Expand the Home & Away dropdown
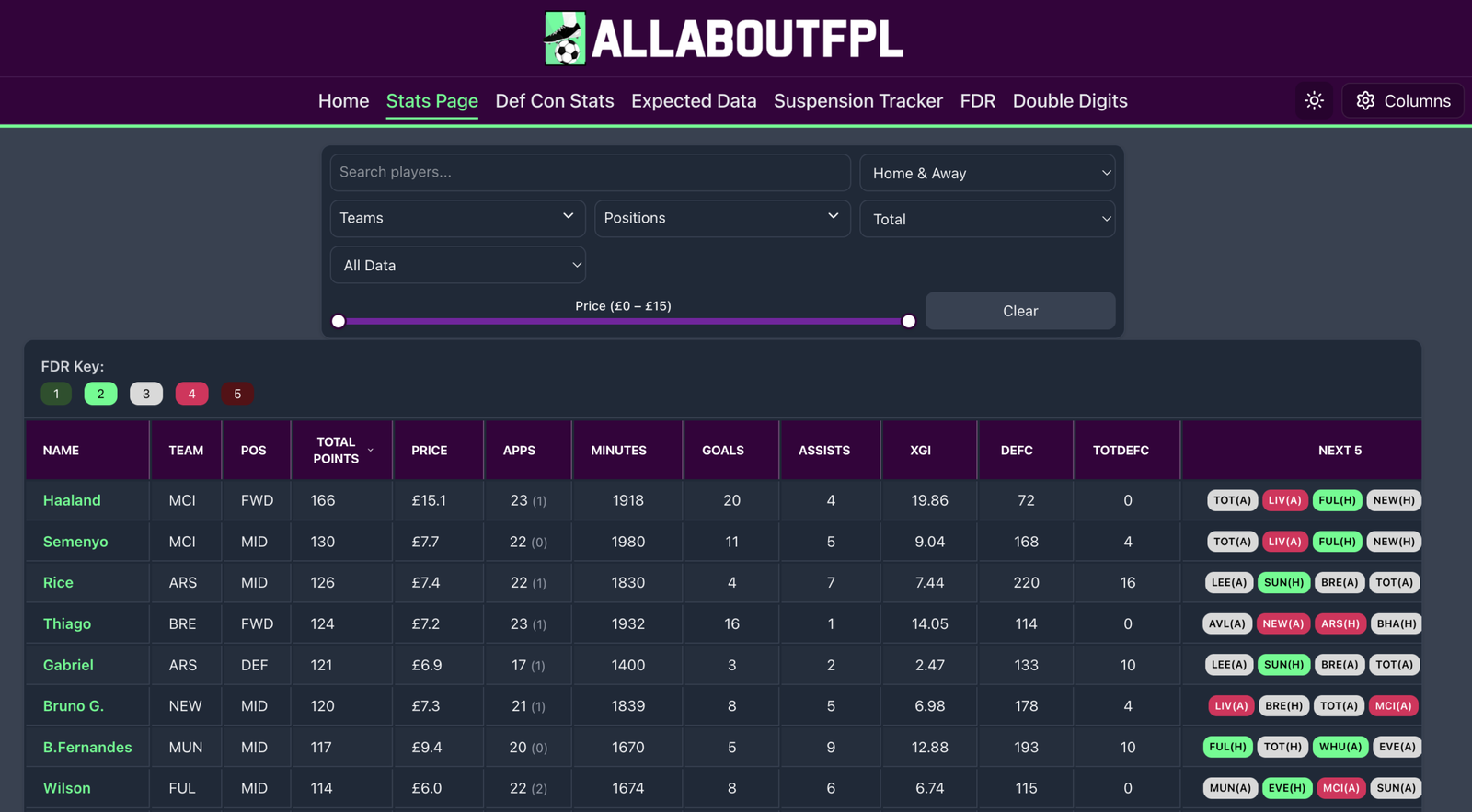Screen dimensions: 1472x812 [987, 173]
